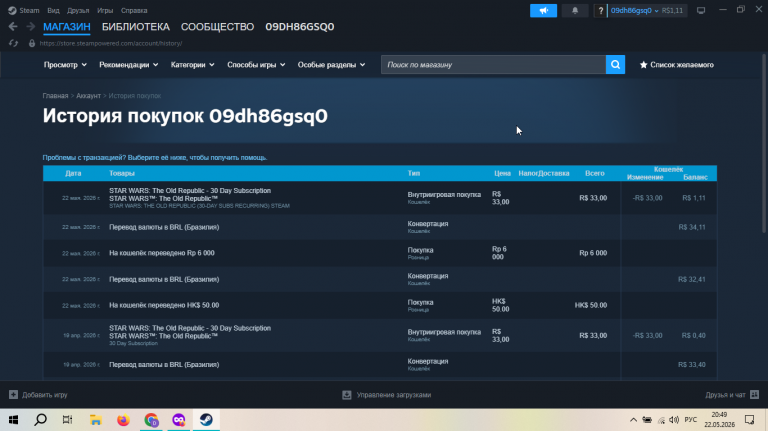This screenshot has width=768, height=431.
Task: Click the store URL address bar
Action: 111,43
